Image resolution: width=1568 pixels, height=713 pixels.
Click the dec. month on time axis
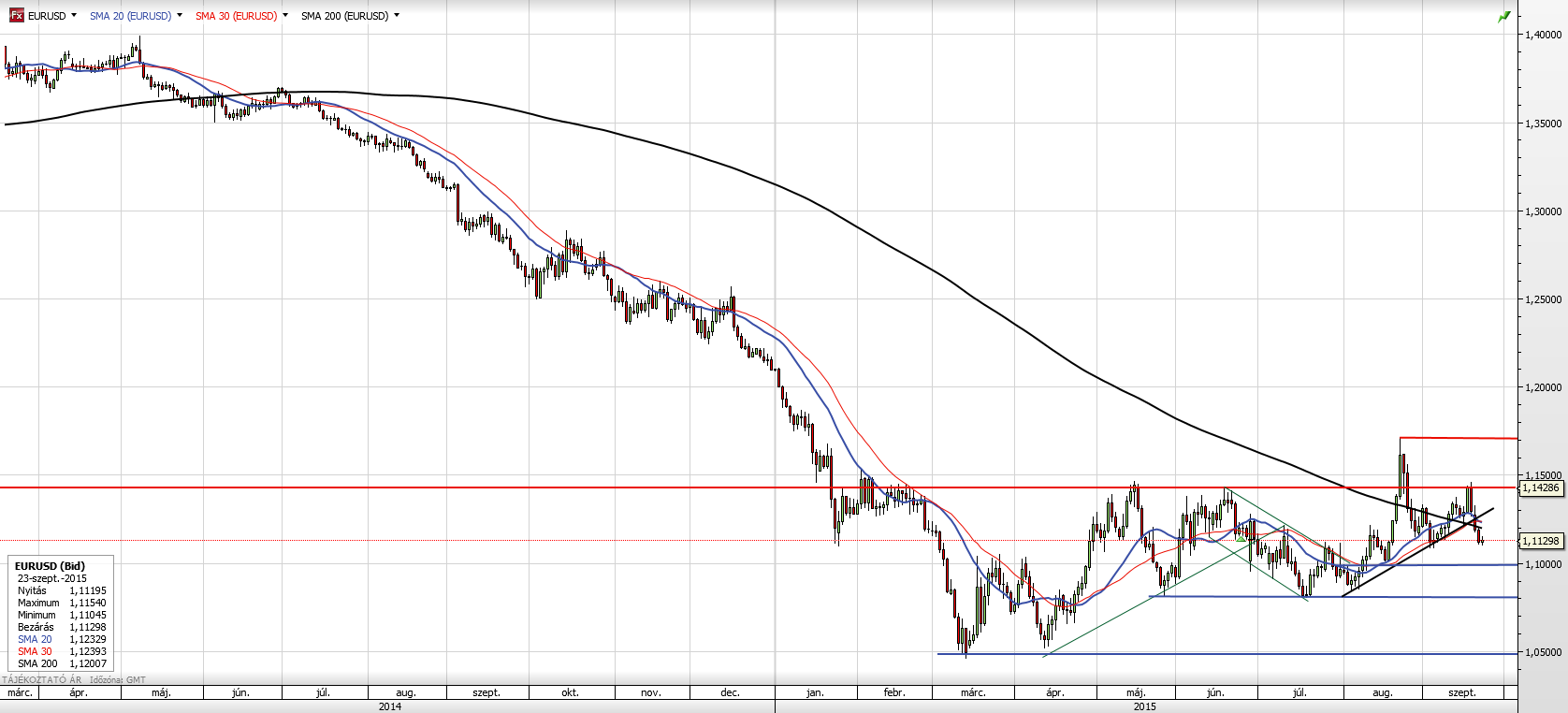(x=731, y=692)
